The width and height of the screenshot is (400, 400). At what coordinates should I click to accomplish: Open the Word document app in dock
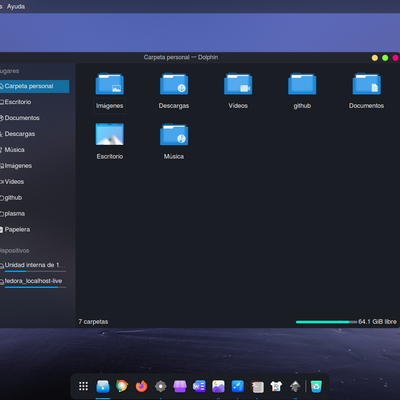pos(199,386)
